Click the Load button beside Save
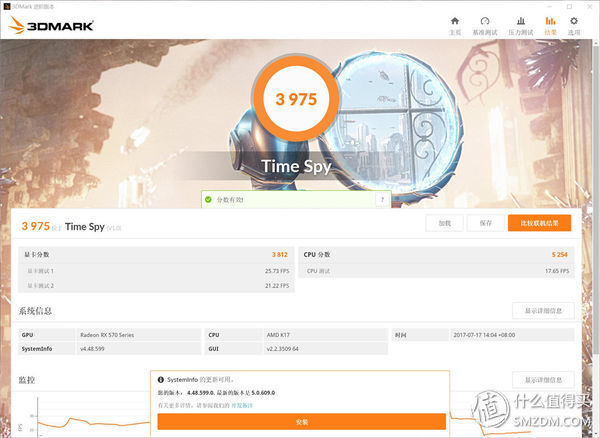600x438 pixels. pyautogui.click(x=444, y=223)
